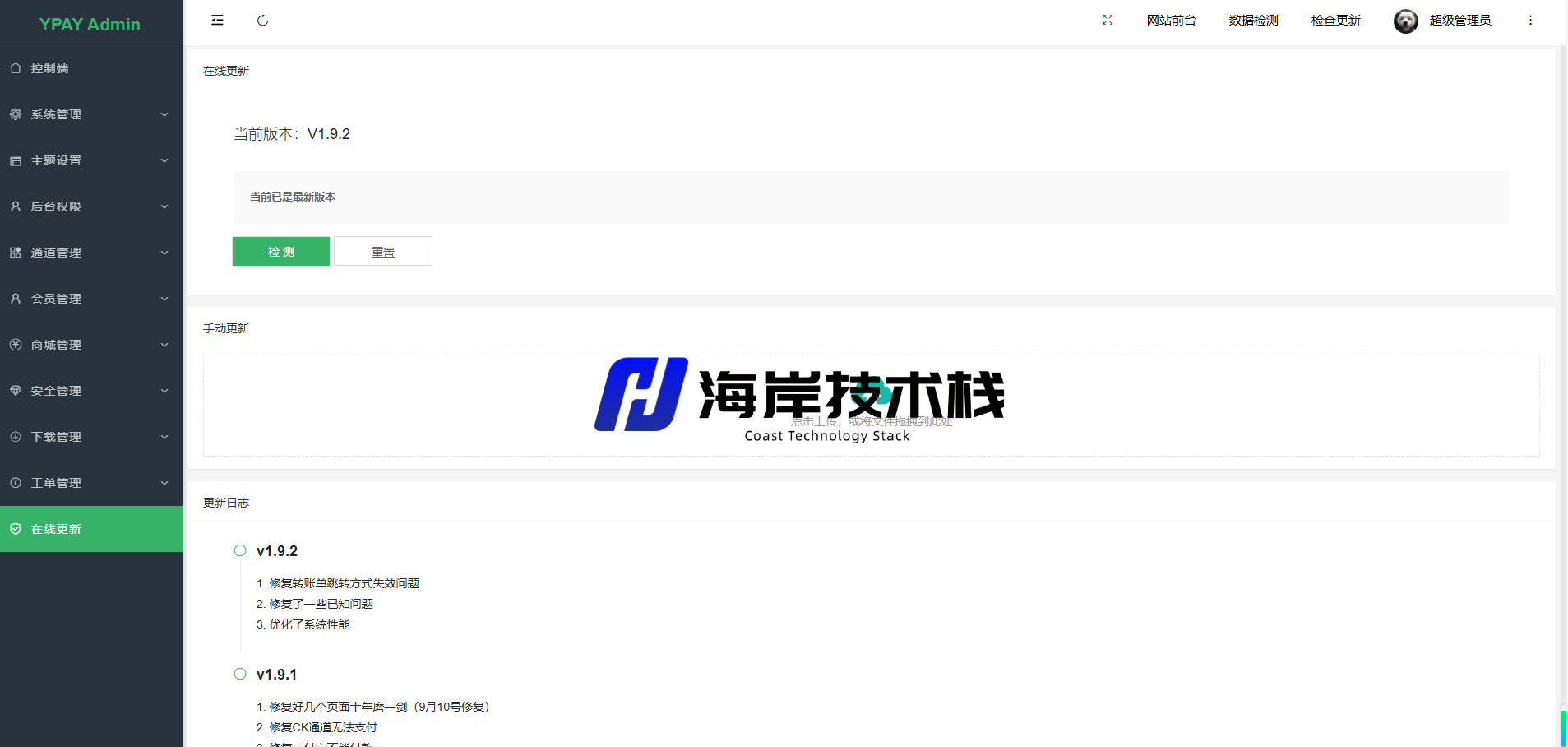Expand the 商城管理 chevron
Viewport: 1568px width, 747px height.
point(164,345)
